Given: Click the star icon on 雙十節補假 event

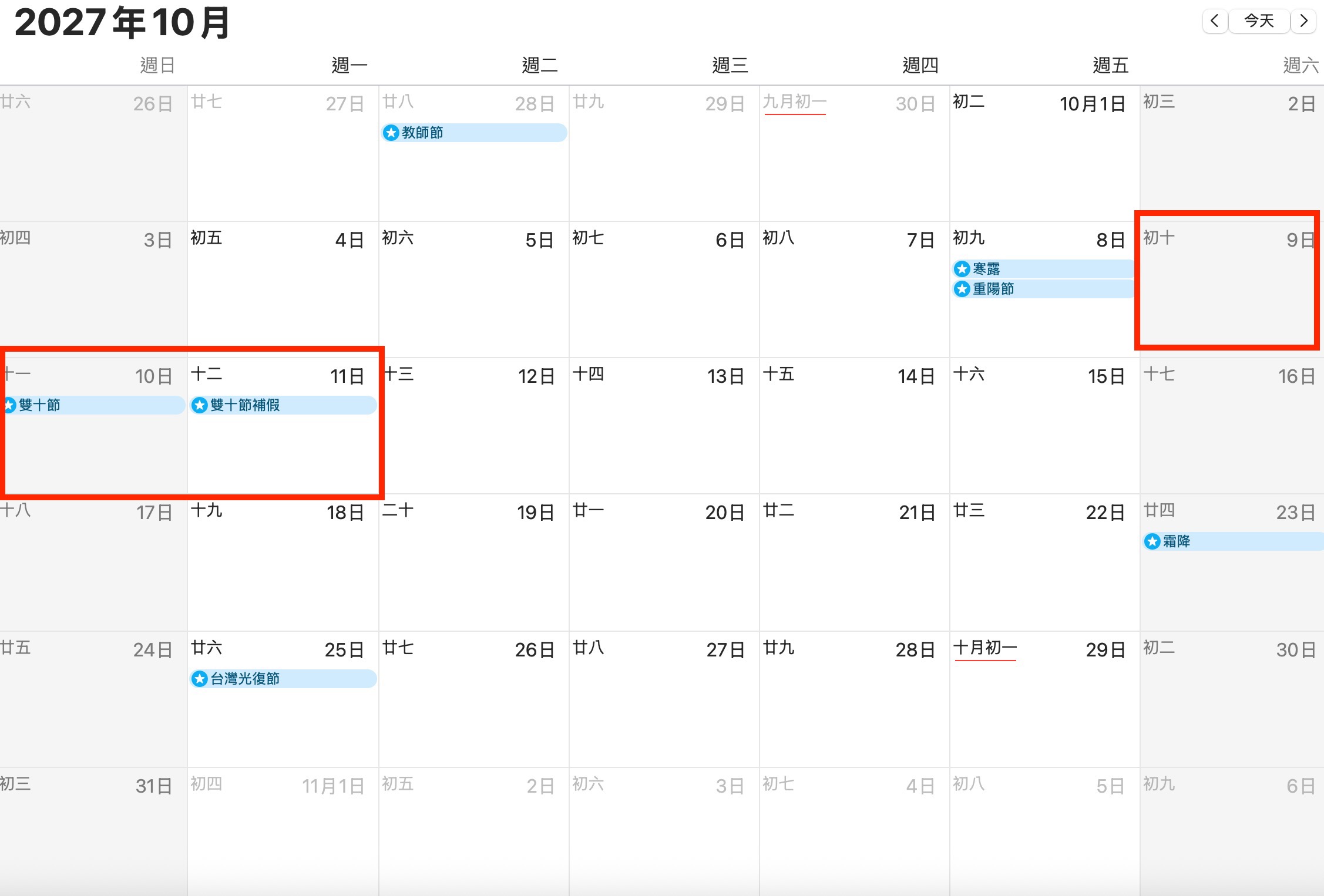Looking at the screenshot, I should (x=200, y=405).
